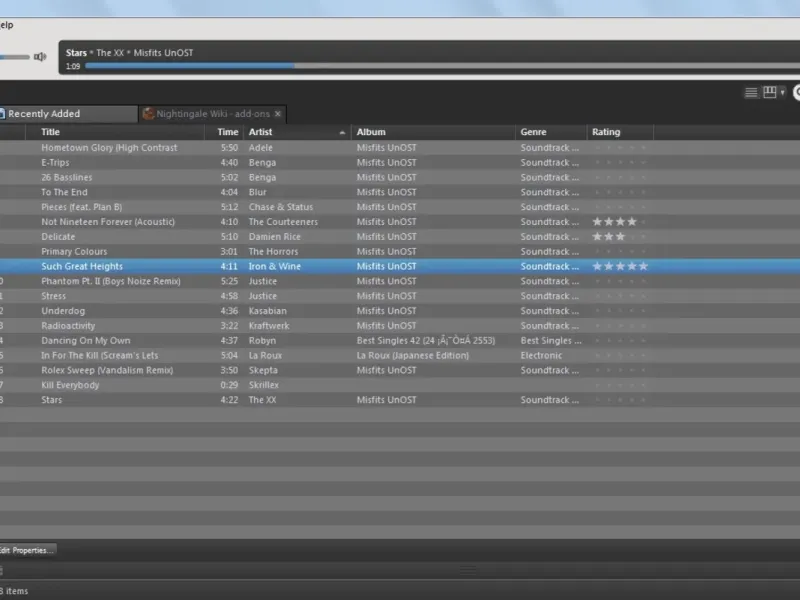
Task: Change the Delicate track star rating
Action: tap(620, 237)
